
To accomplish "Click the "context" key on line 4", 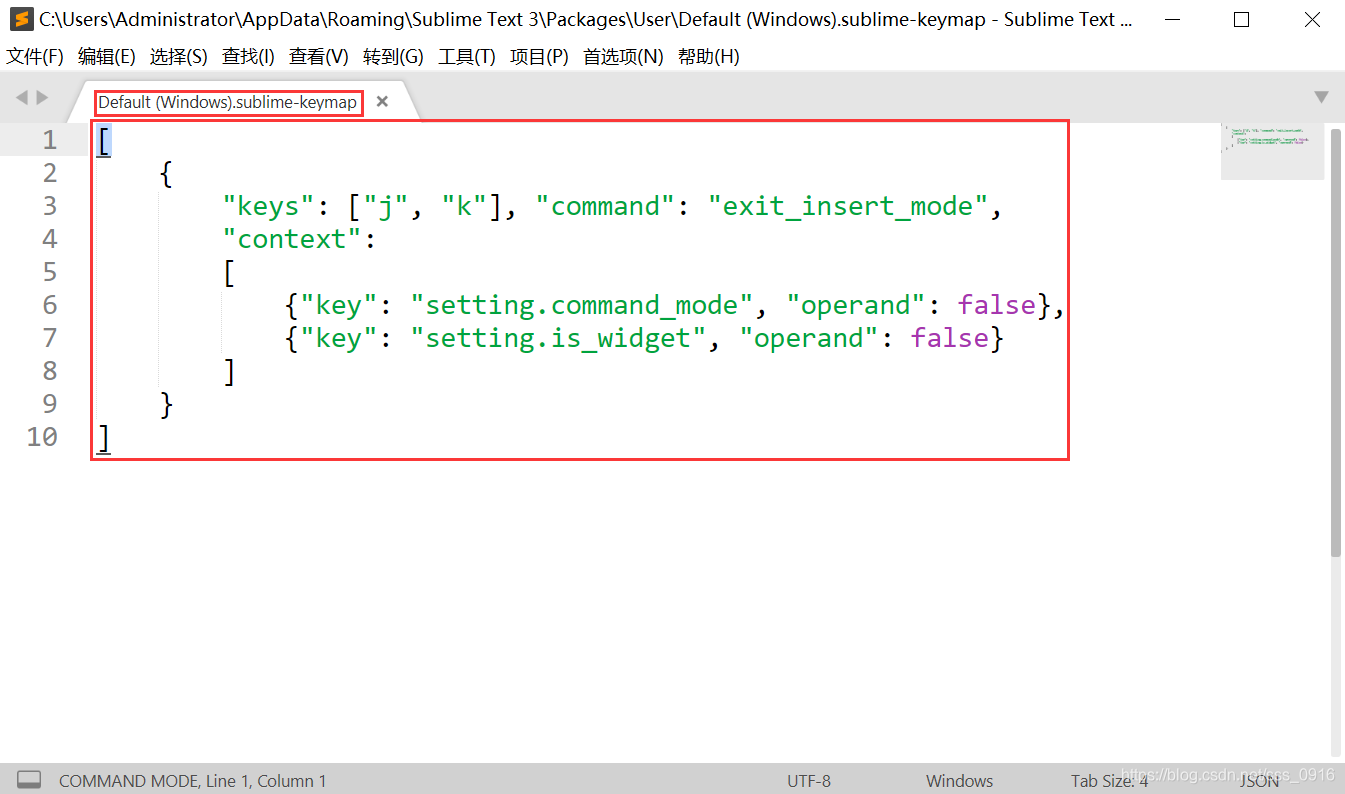I will 291,239.
